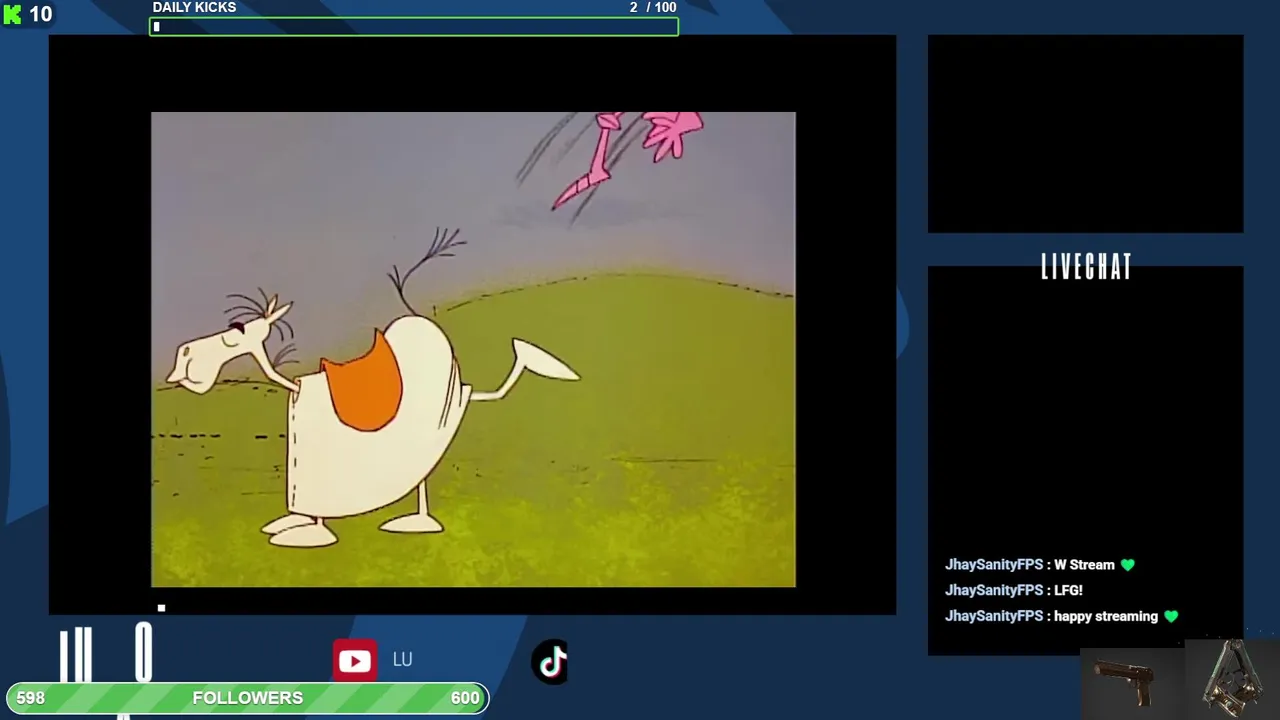Click the TikTok icon in overlay
1280x720 pixels.
[551, 662]
